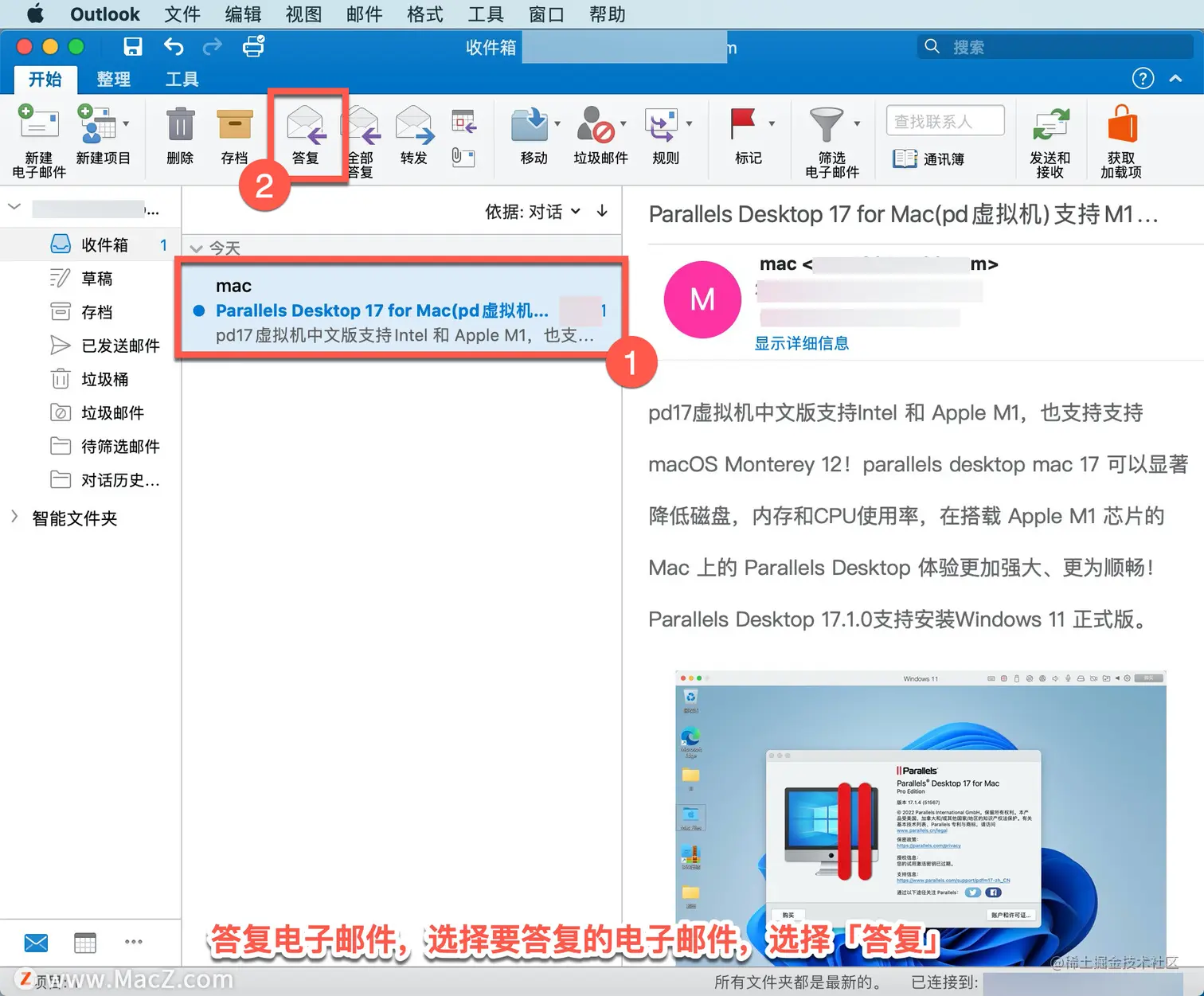Open the 帮助 menu

pos(608,14)
